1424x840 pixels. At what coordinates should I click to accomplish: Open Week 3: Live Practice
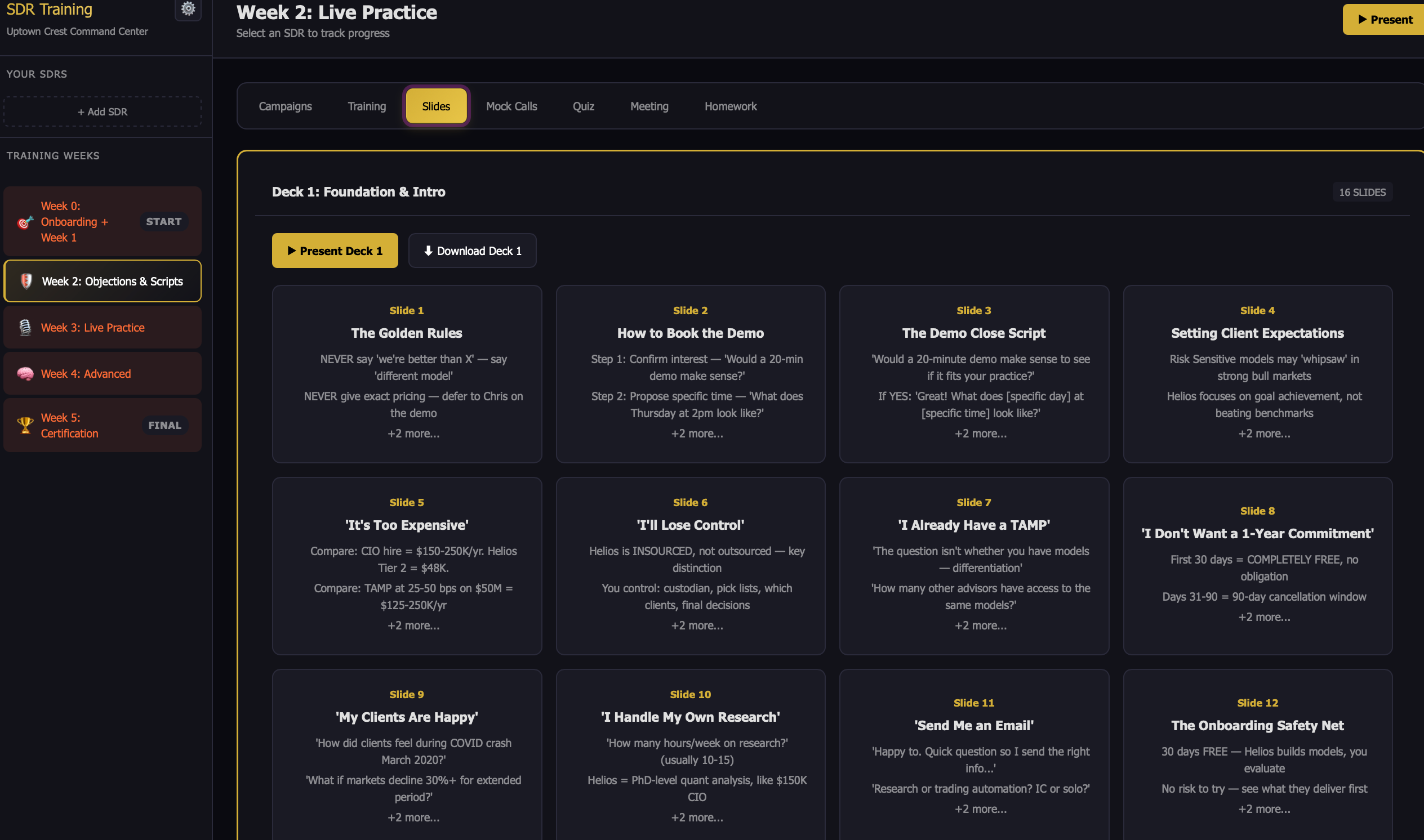(93, 328)
